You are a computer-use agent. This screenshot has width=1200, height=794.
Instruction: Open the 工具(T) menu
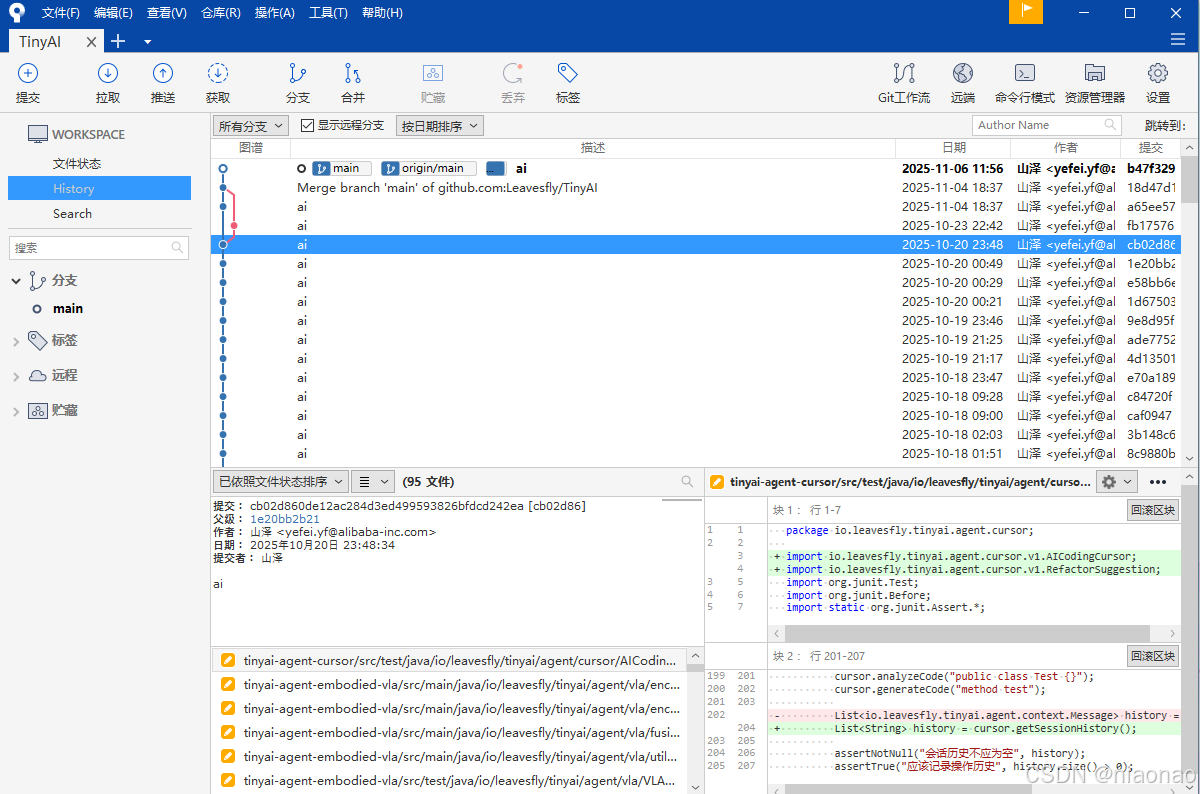(x=328, y=13)
